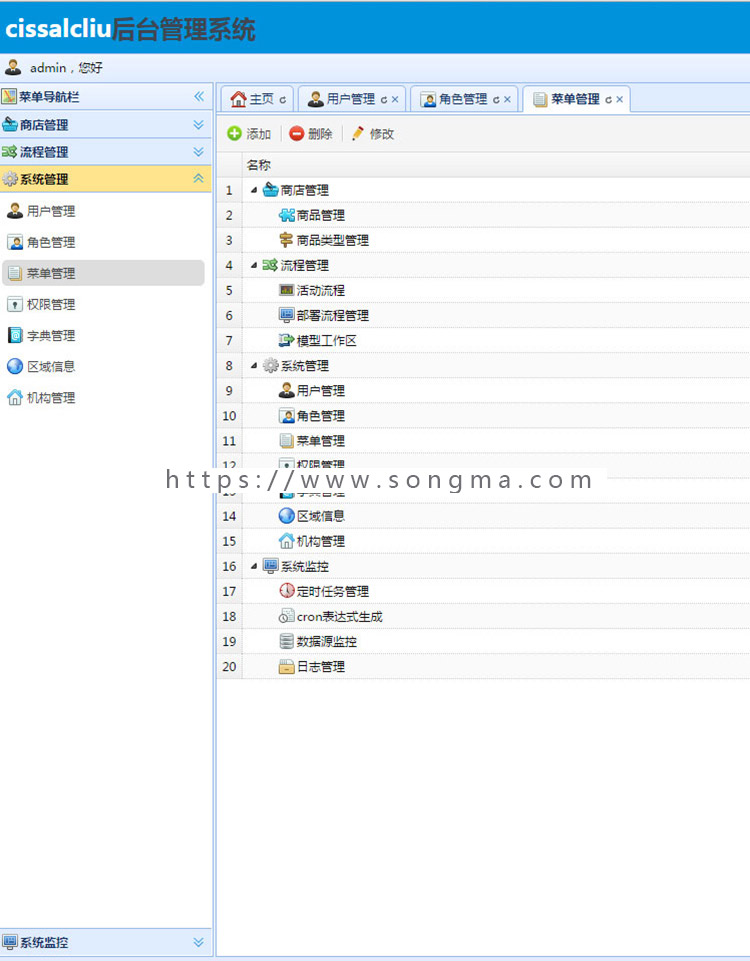Click the database icon of 数据源监控 row
The height and width of the screenshot is (961, 750).
pos(286,641)
